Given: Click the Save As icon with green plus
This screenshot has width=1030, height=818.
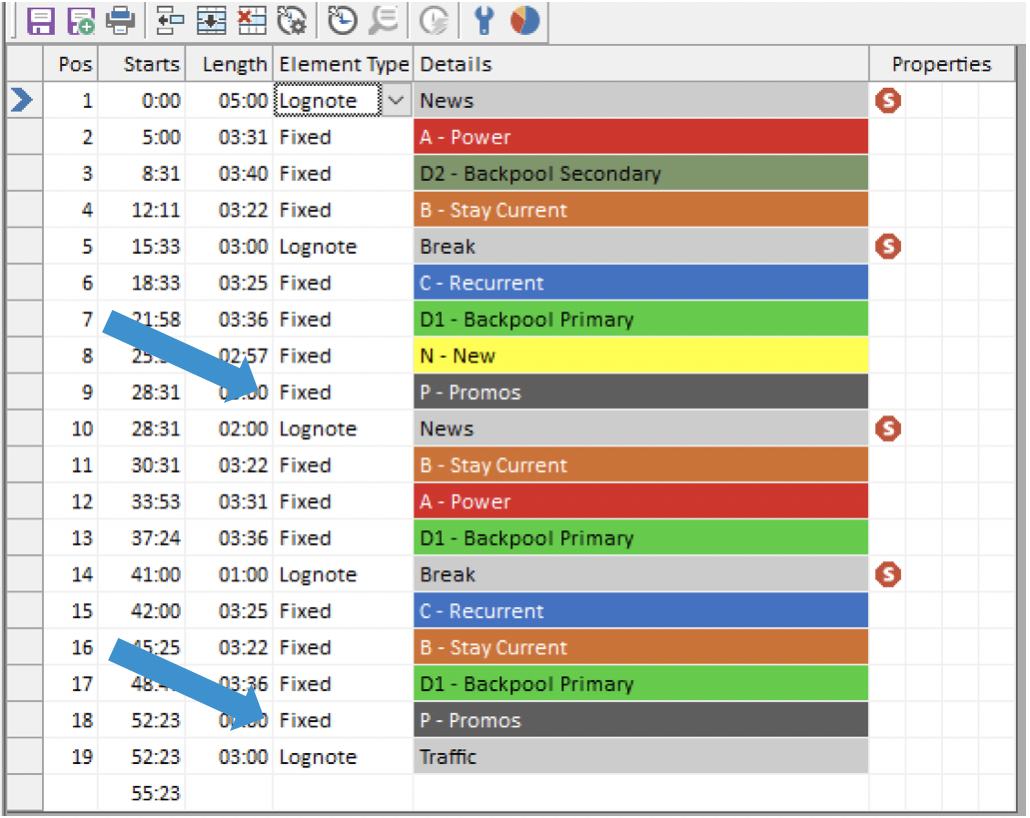Looking at the screenshot, I should coord(80,20).
